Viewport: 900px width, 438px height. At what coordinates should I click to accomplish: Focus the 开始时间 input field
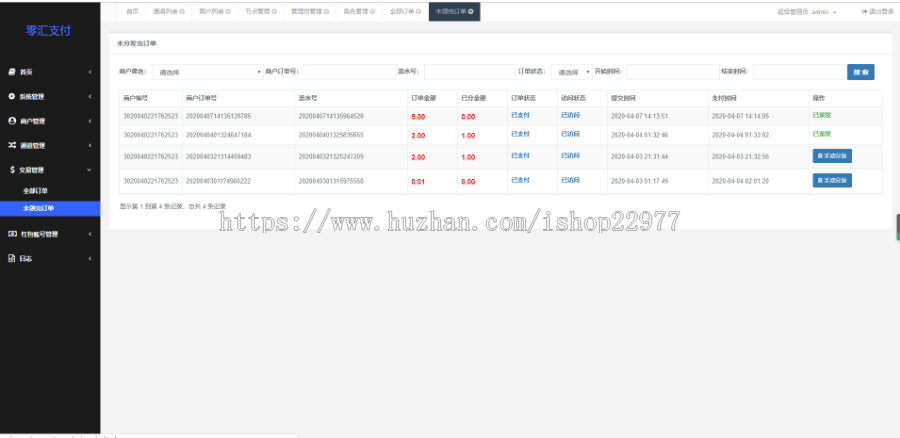pyautogui.click(x=673, y=72)
